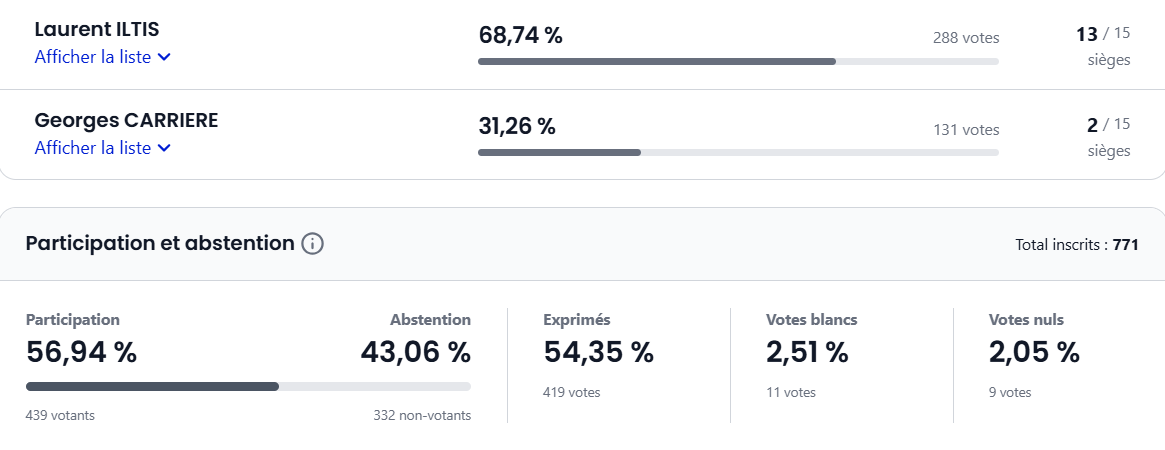
Task: Click the 13 / 15 sièges figure
Action: tap(1103, 36)
